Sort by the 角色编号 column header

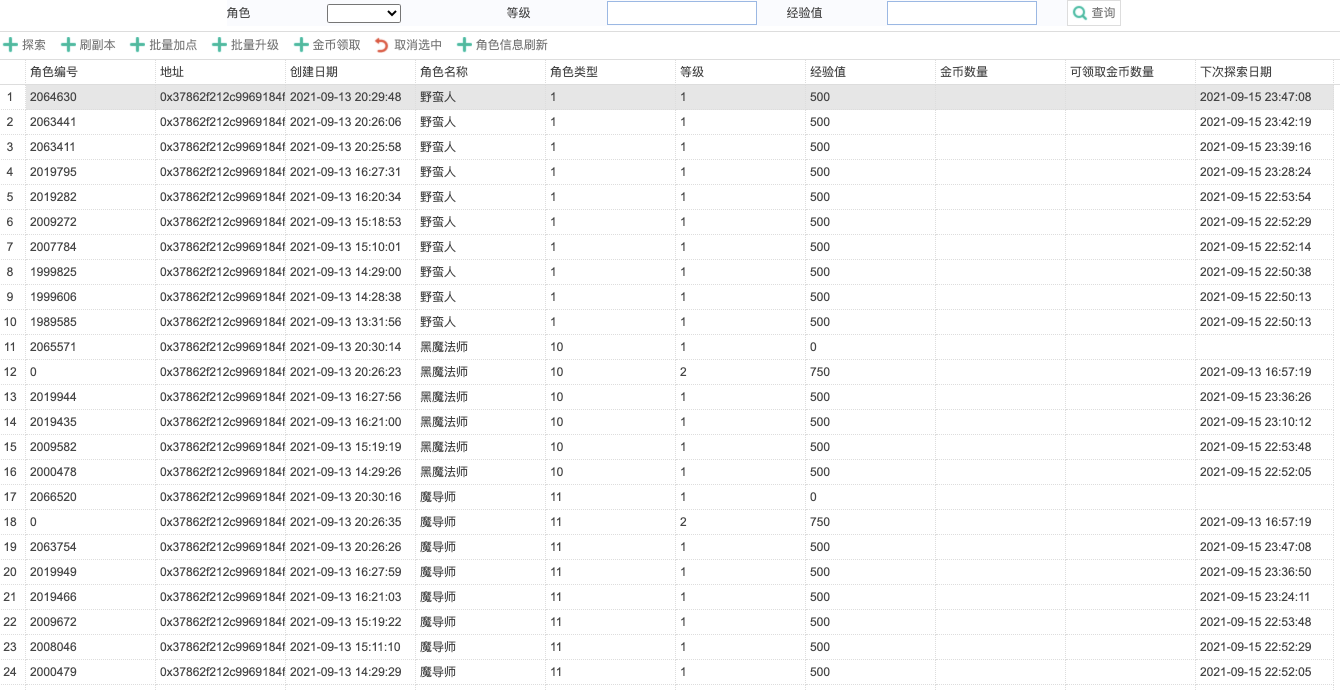pyautogui.click(x=90, y=72)
